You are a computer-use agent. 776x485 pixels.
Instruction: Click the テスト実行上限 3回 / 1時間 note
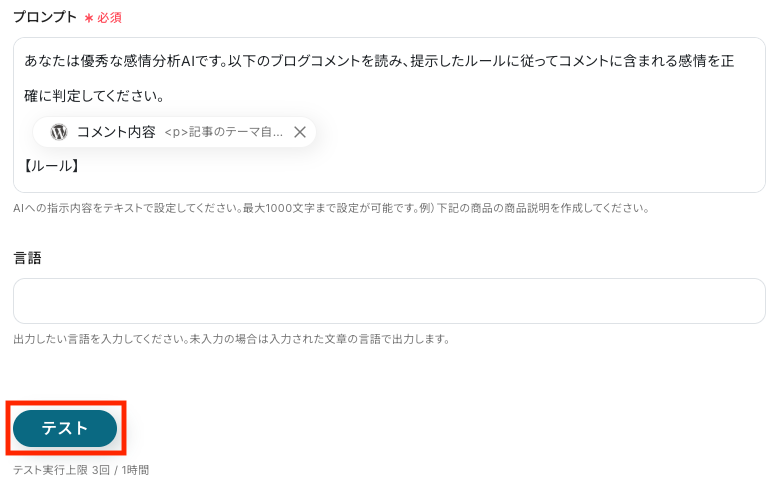[x=80, y=470]
